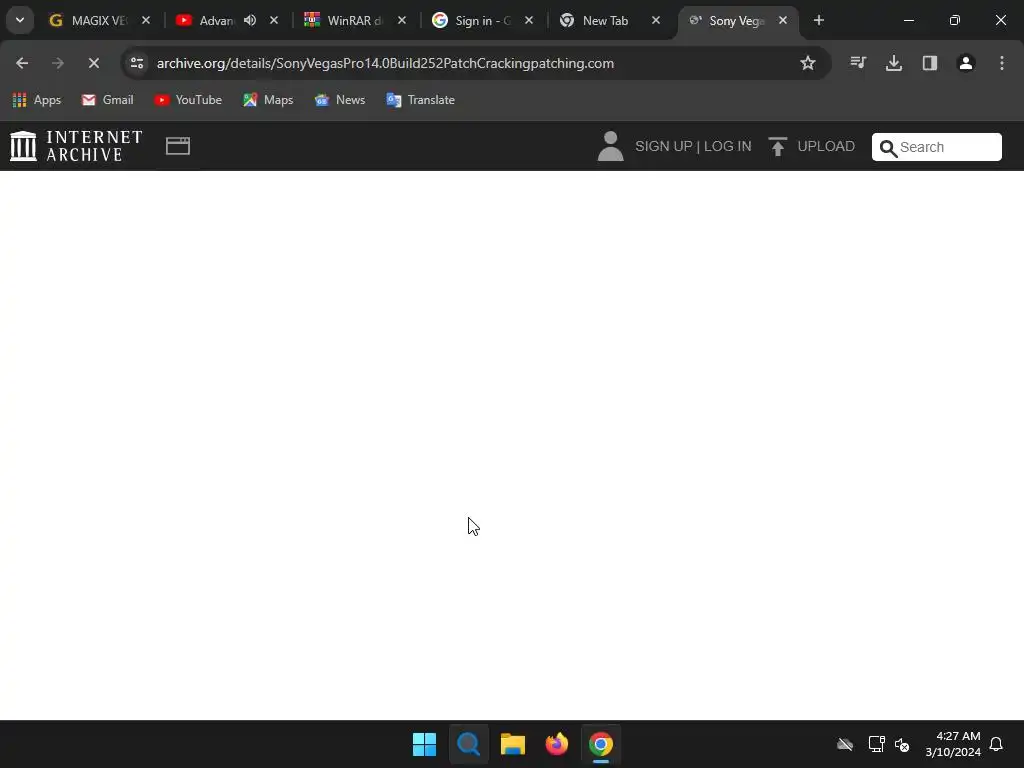
Task: Stop loading the page
Action: click(94, 63)
